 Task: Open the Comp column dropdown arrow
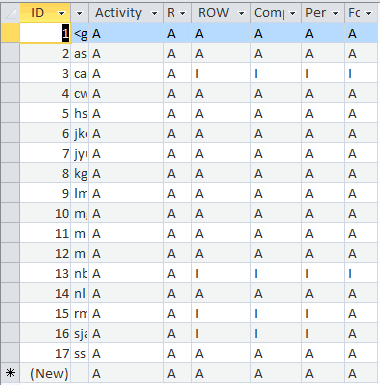[x=292, y=13]
